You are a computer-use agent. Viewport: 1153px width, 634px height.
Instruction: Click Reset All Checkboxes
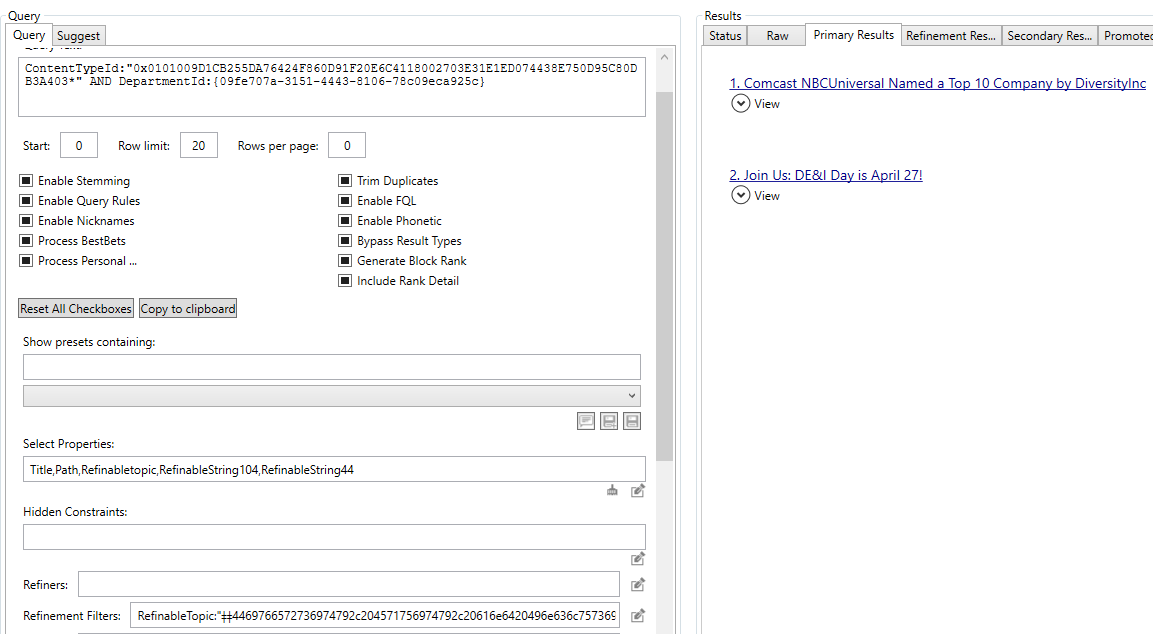[x=75, y=308]
